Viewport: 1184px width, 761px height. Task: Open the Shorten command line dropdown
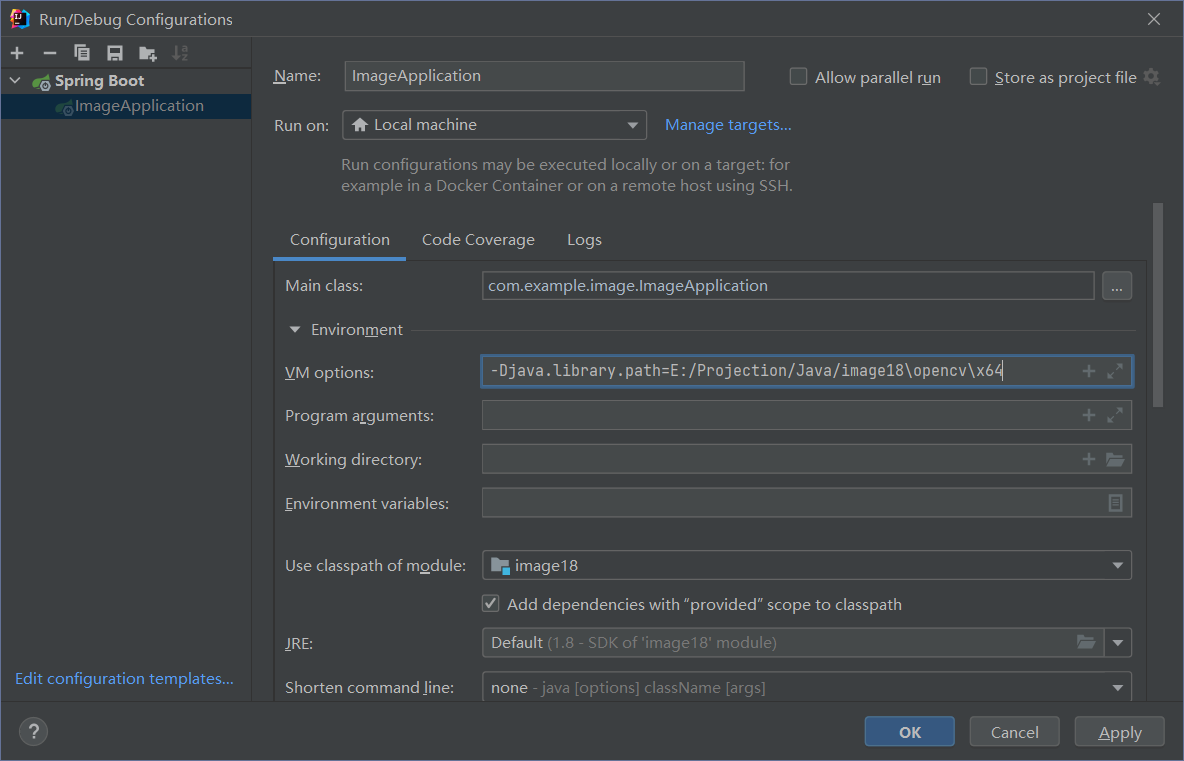(1117, 687)
